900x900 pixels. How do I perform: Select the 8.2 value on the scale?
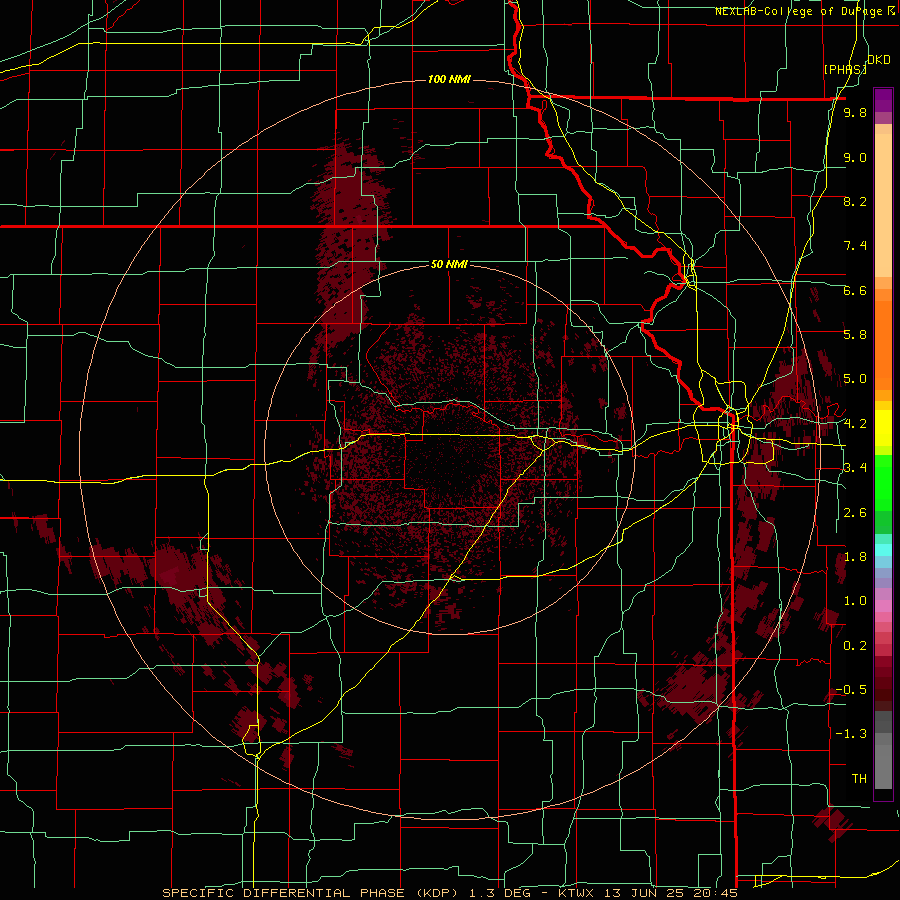point(855,201)
